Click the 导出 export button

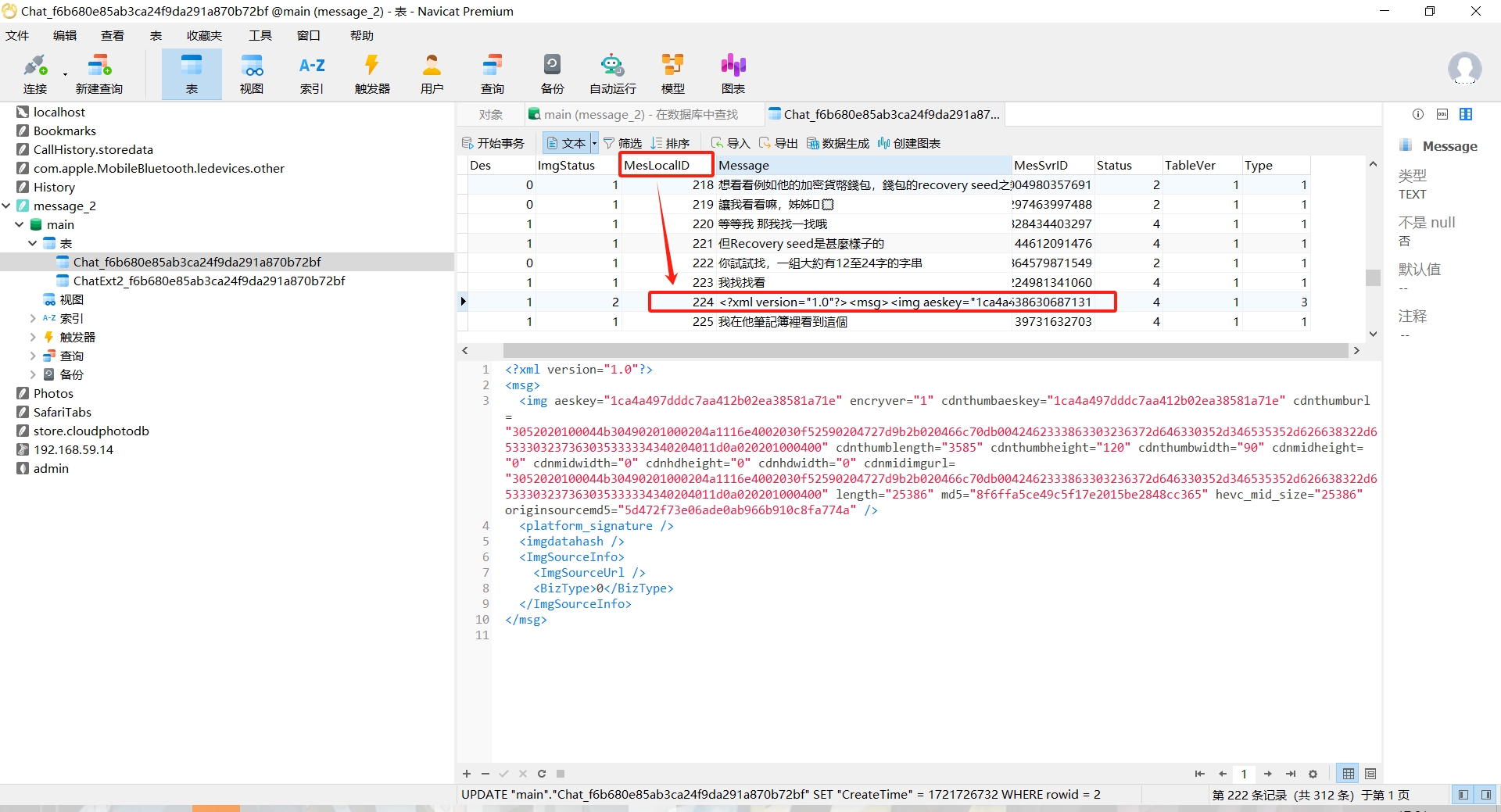(778, 143)
